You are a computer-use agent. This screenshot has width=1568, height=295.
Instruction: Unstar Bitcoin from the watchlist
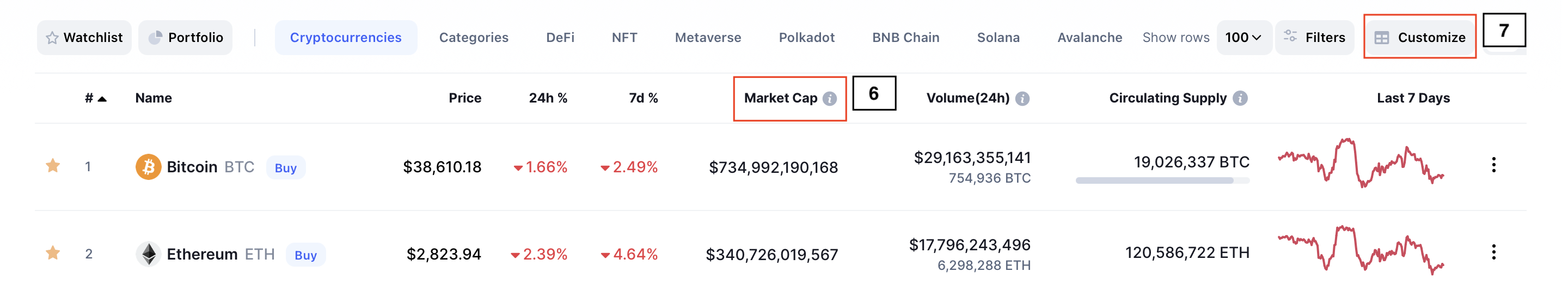(53, 165)
